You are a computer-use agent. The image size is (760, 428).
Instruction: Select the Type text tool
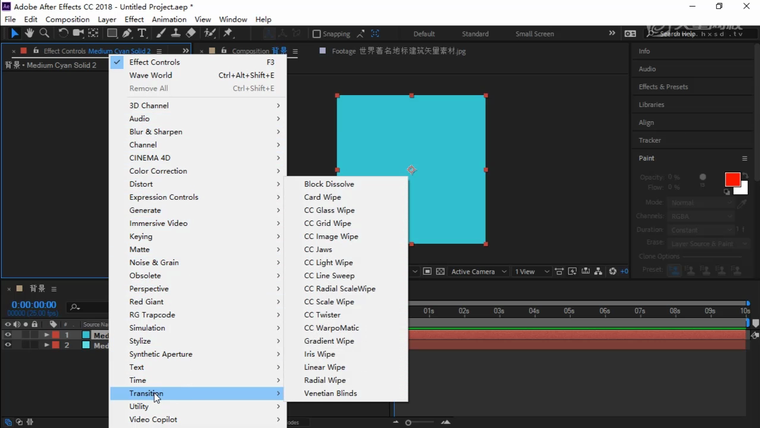click(x=143, y=33)
